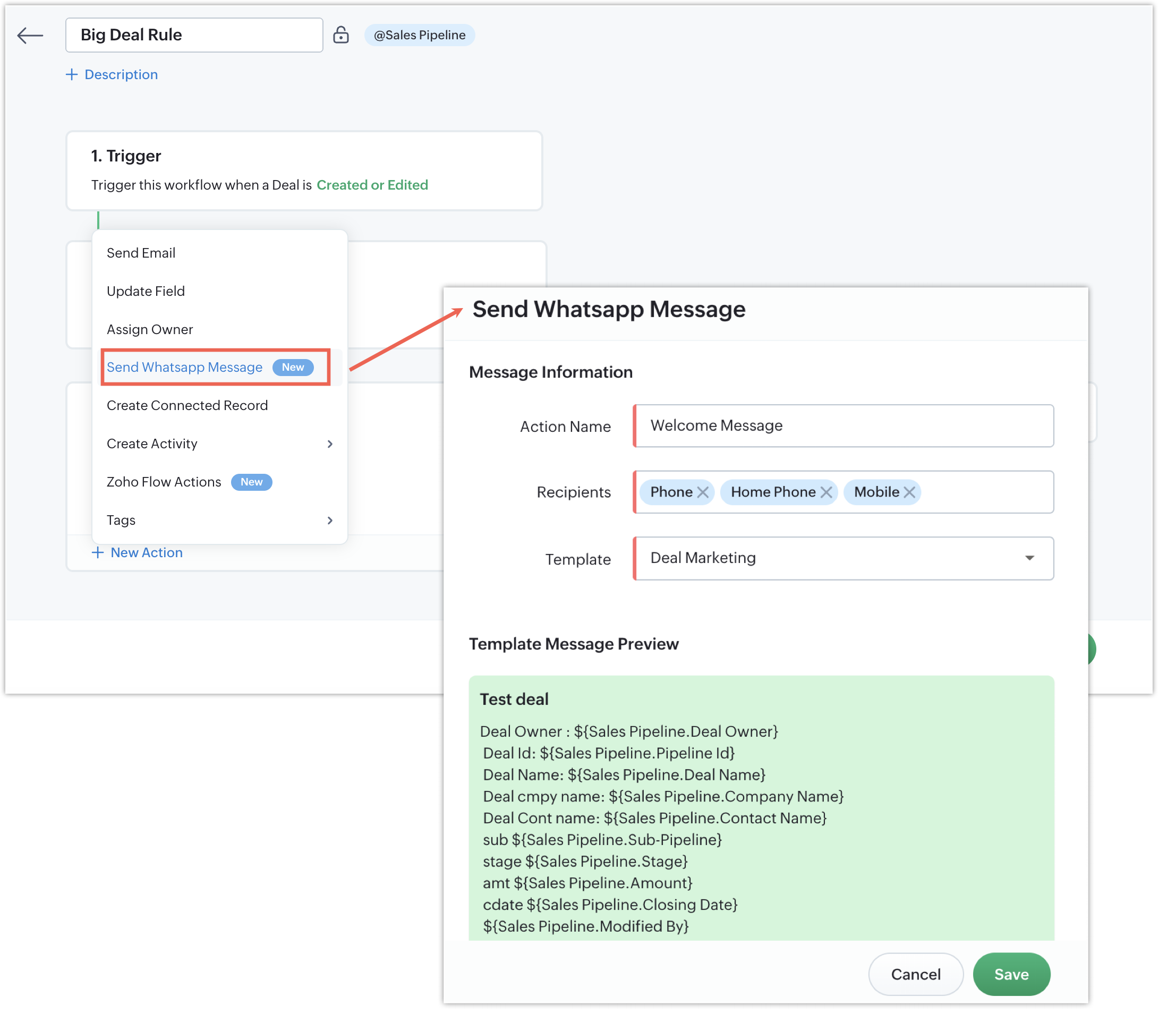Choose Send Whatsapp Message option
This screenshot has width=1176, height=1023.
184,367
